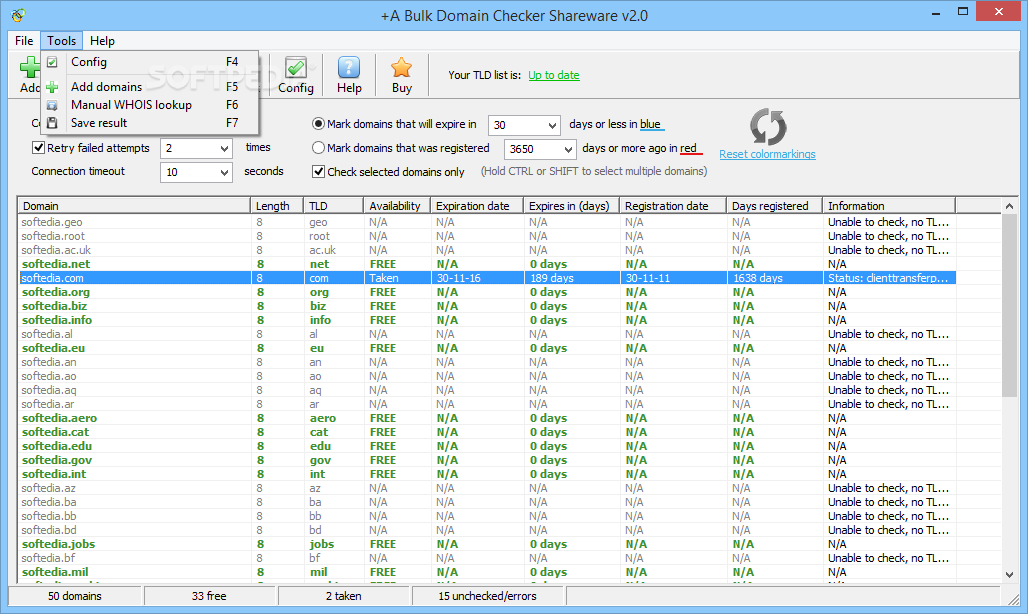The width and height of the screenshot is (1028, 614).
Task: Click the Config menu entry icon
Action: pos(52,62)
